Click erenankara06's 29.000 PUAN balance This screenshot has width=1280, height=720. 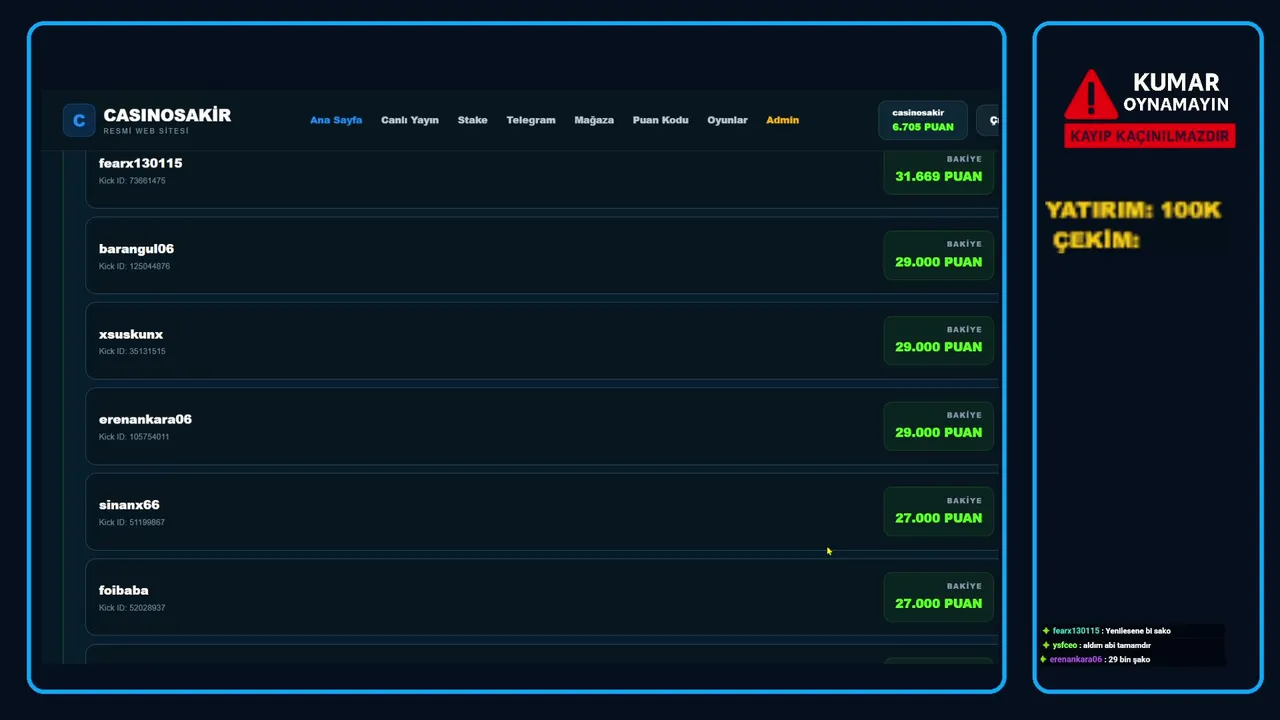pyautogui.click(x=939, y=433)
